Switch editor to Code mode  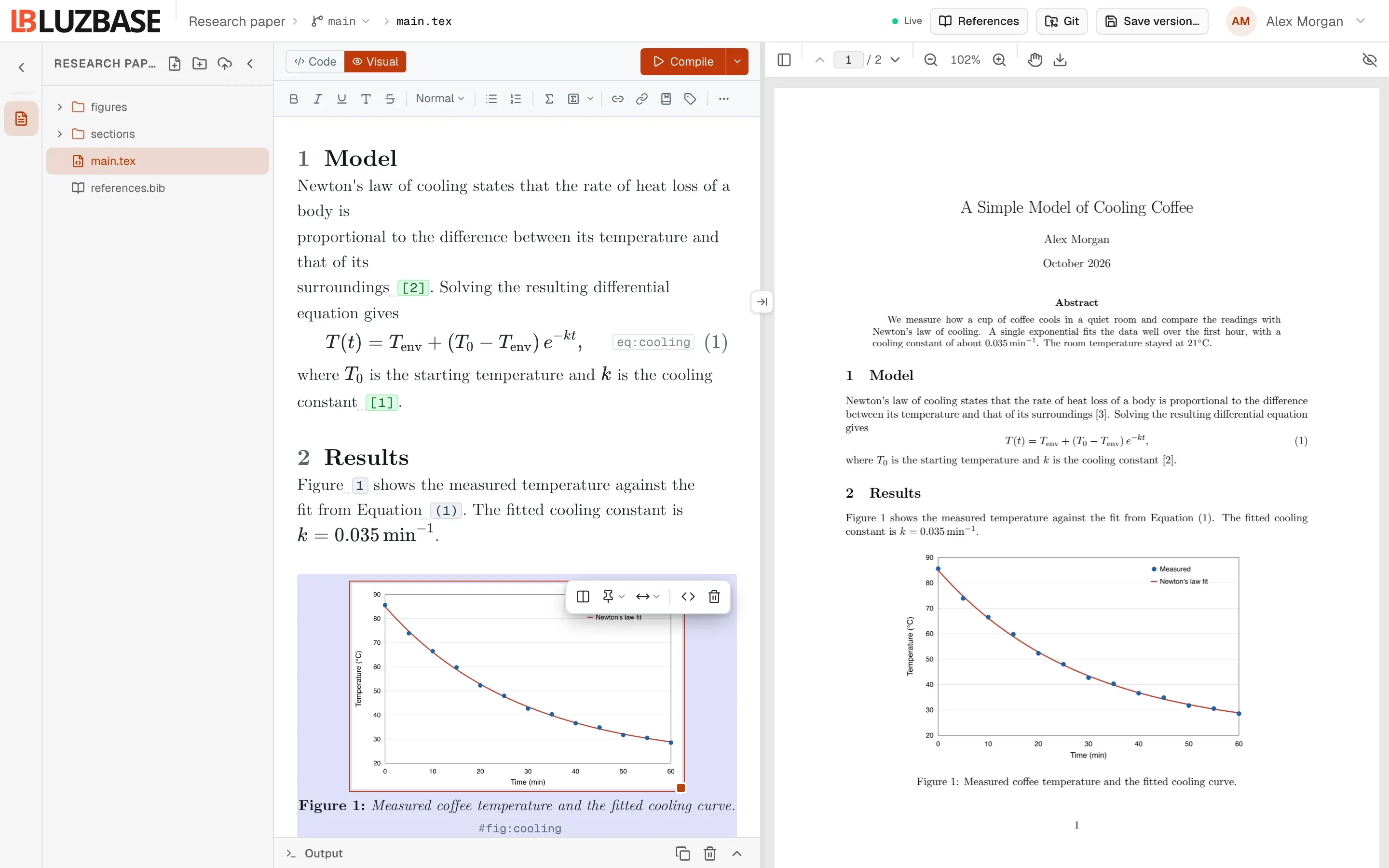coord(315,61)
